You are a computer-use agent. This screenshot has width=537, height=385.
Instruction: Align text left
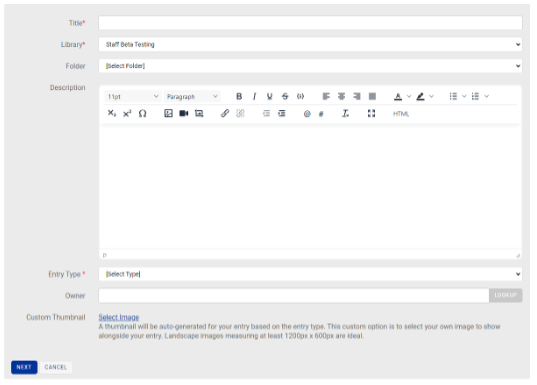click(326, 97)
